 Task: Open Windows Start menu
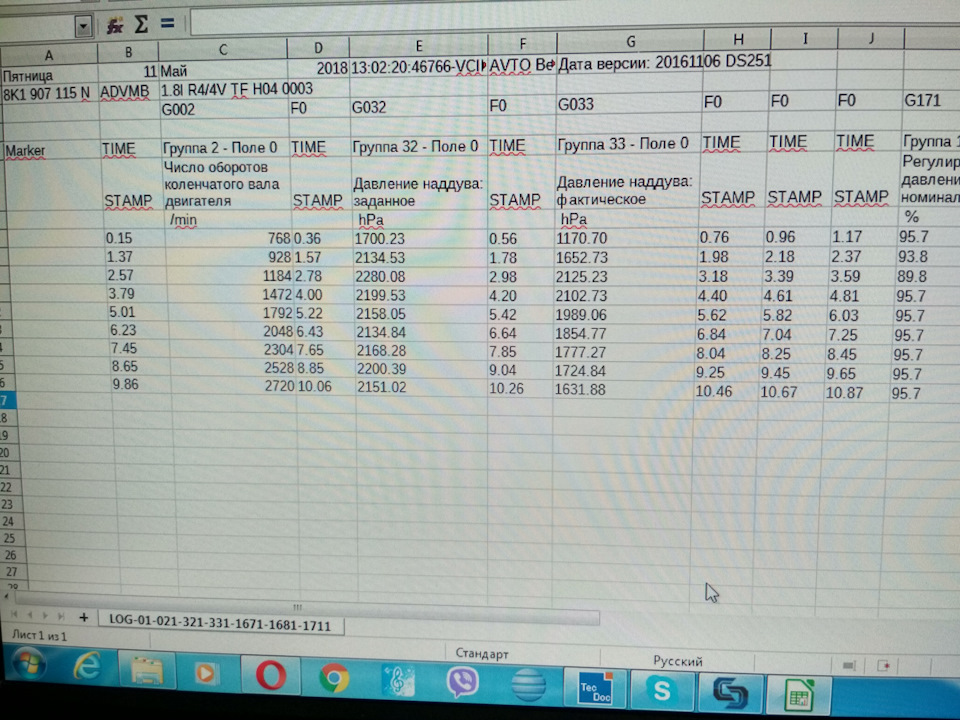(x=27, y=666)
